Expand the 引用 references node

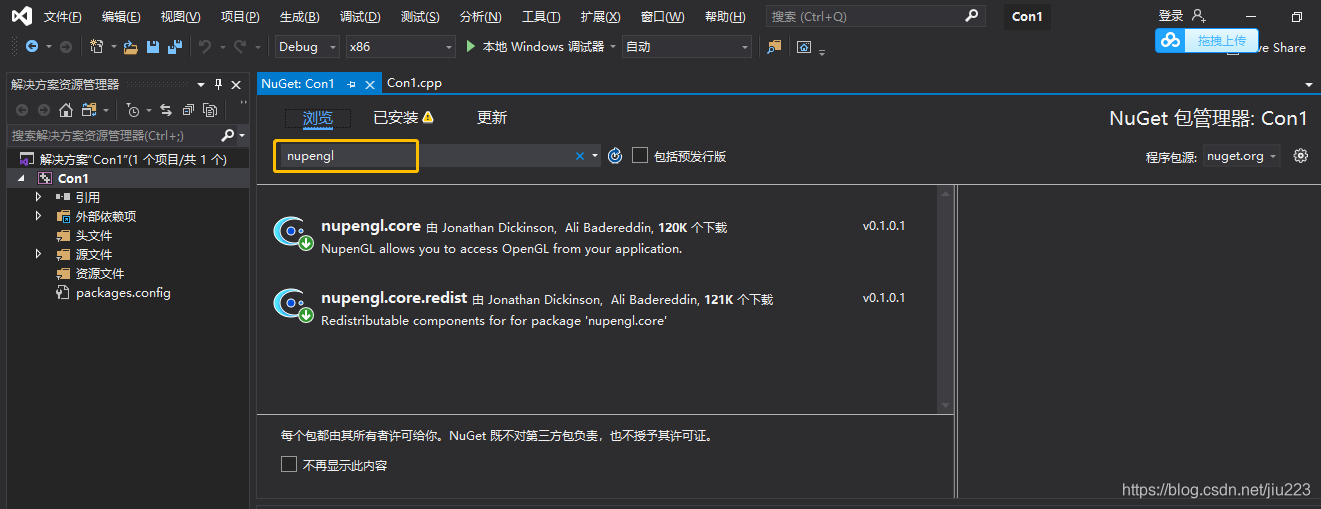[39, 197]
